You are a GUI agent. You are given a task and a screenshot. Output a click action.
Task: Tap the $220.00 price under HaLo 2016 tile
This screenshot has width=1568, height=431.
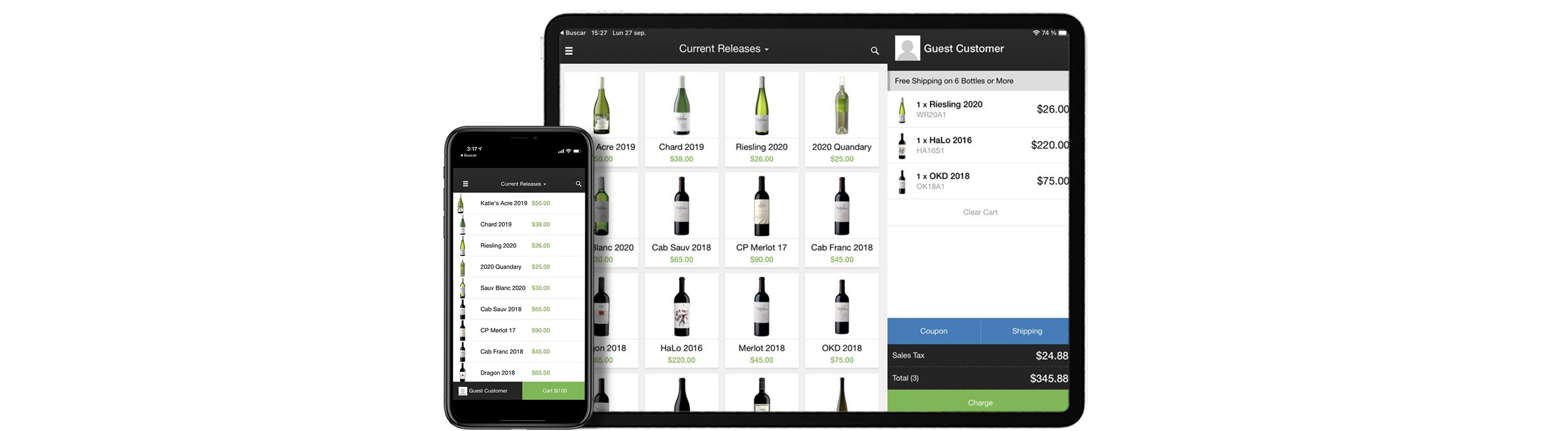(681, 360)
